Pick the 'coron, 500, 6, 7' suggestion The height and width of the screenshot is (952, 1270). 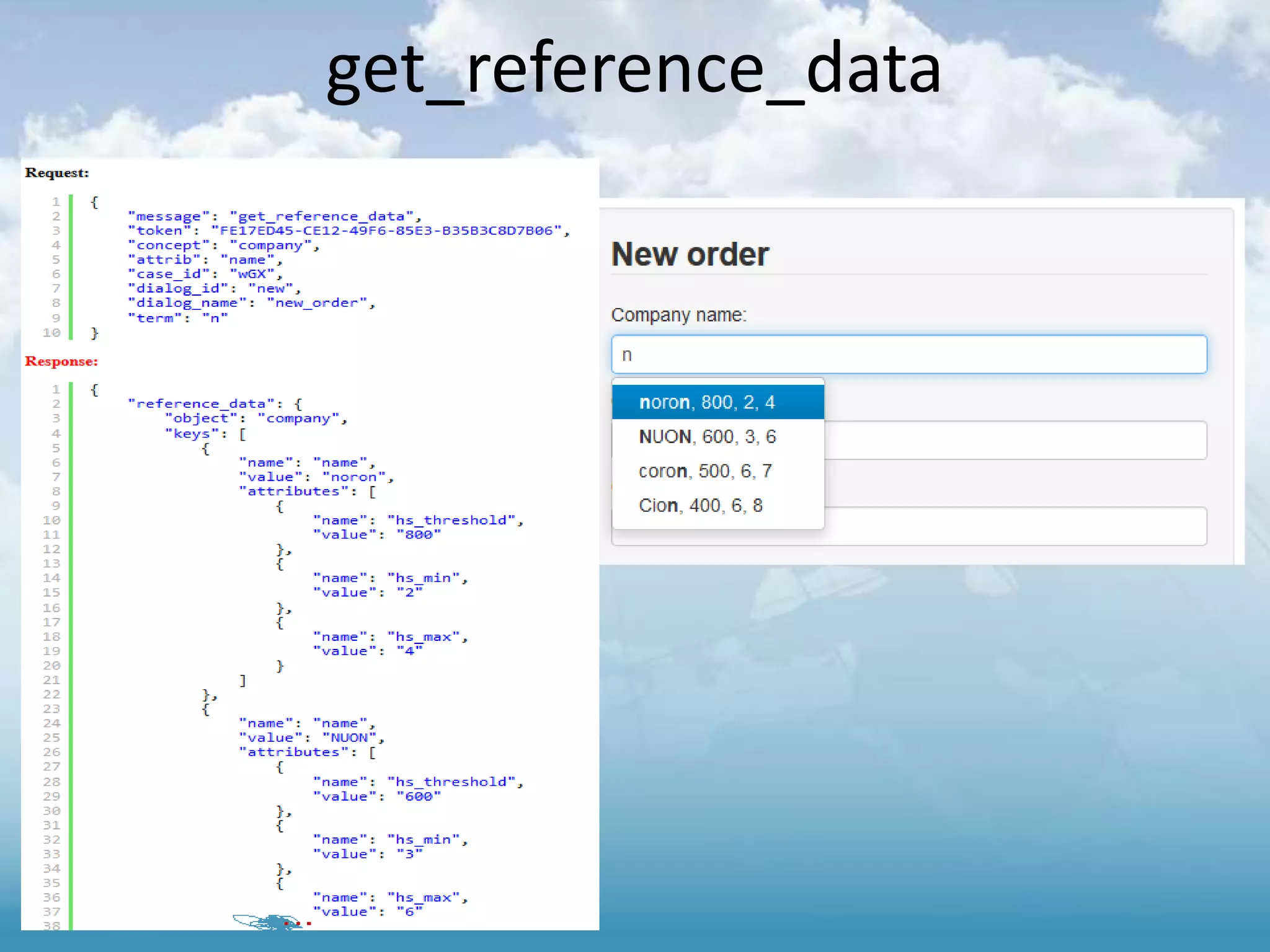click(718, 471)
